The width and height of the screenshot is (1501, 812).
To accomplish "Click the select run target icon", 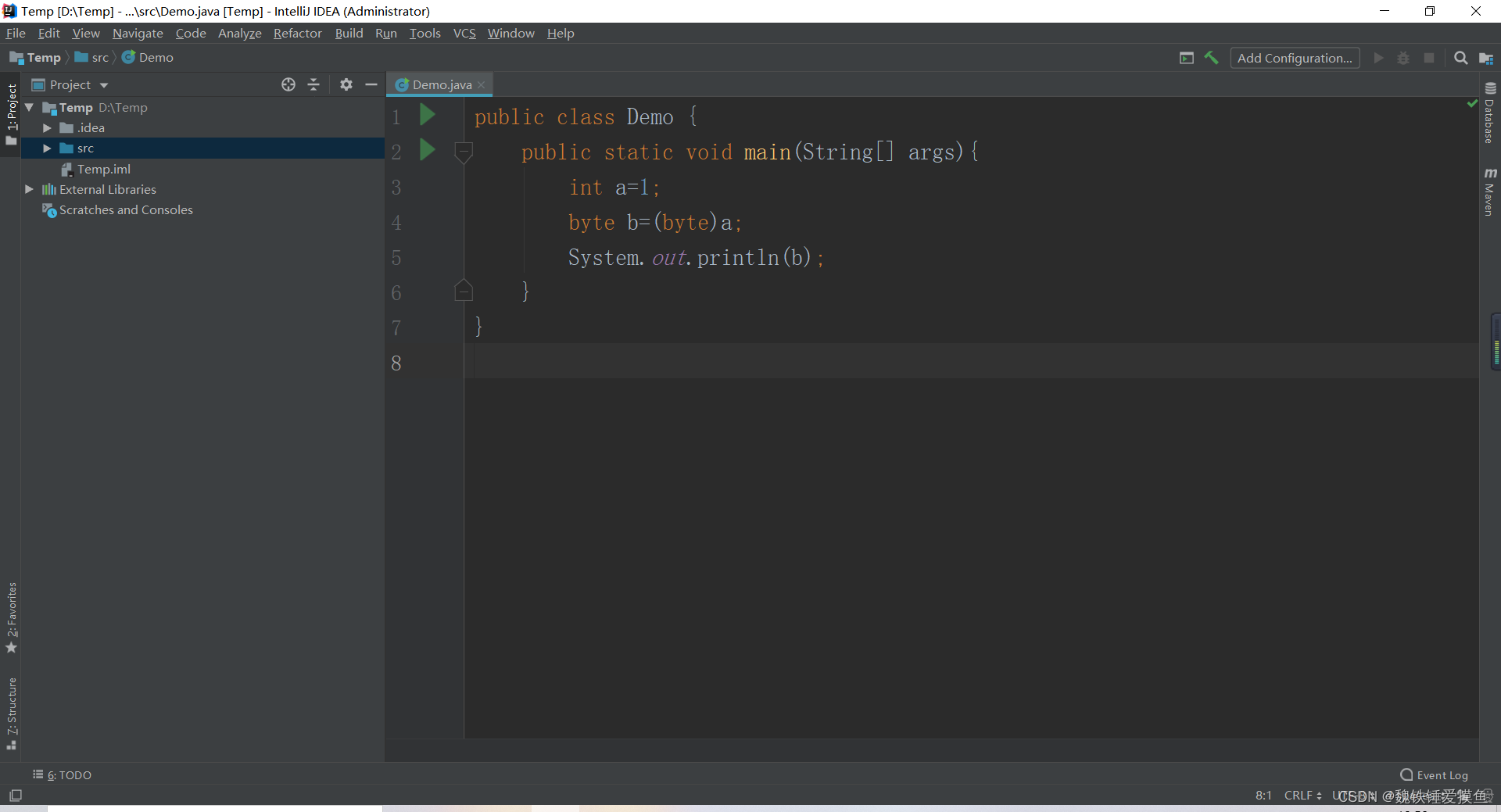I will pyautogui.click(x=1187, y=58).
